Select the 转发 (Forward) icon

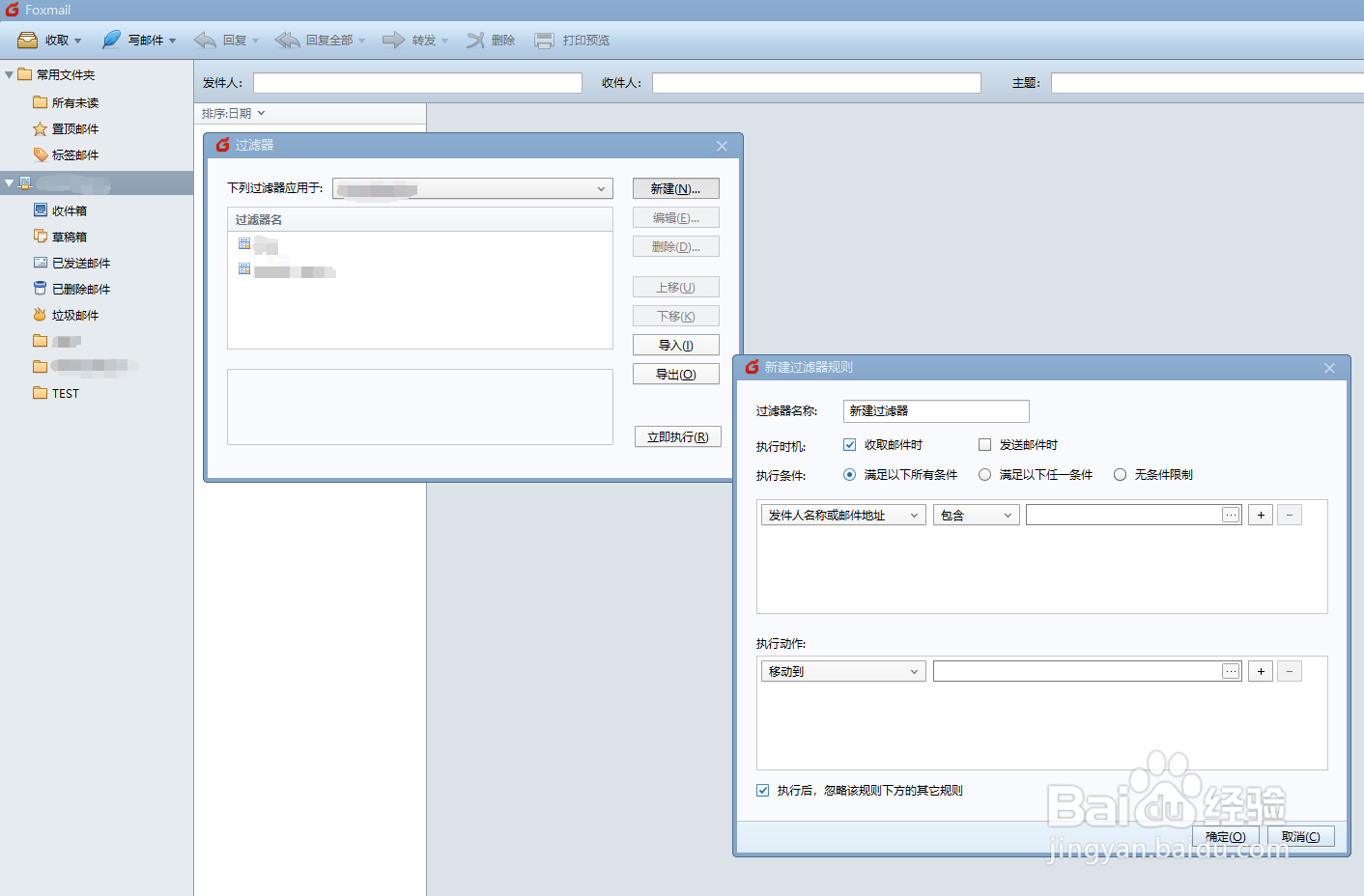click(x=393, y=40)
